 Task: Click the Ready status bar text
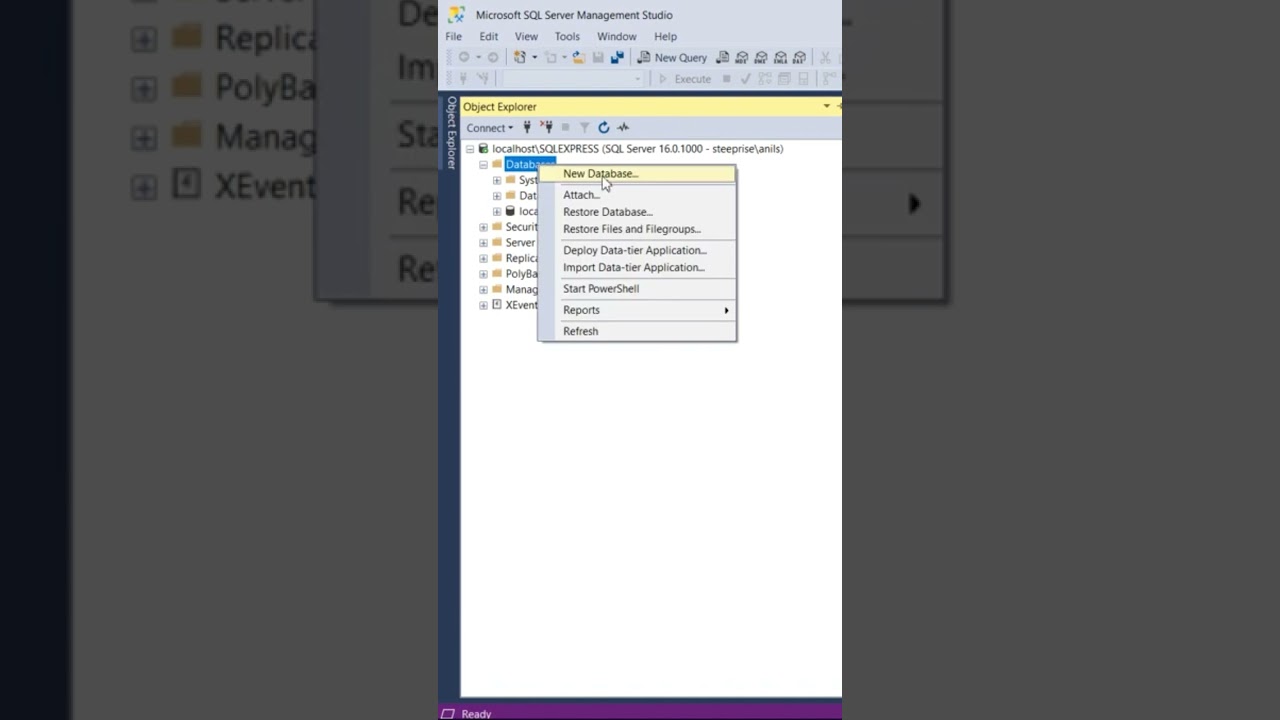476,714
